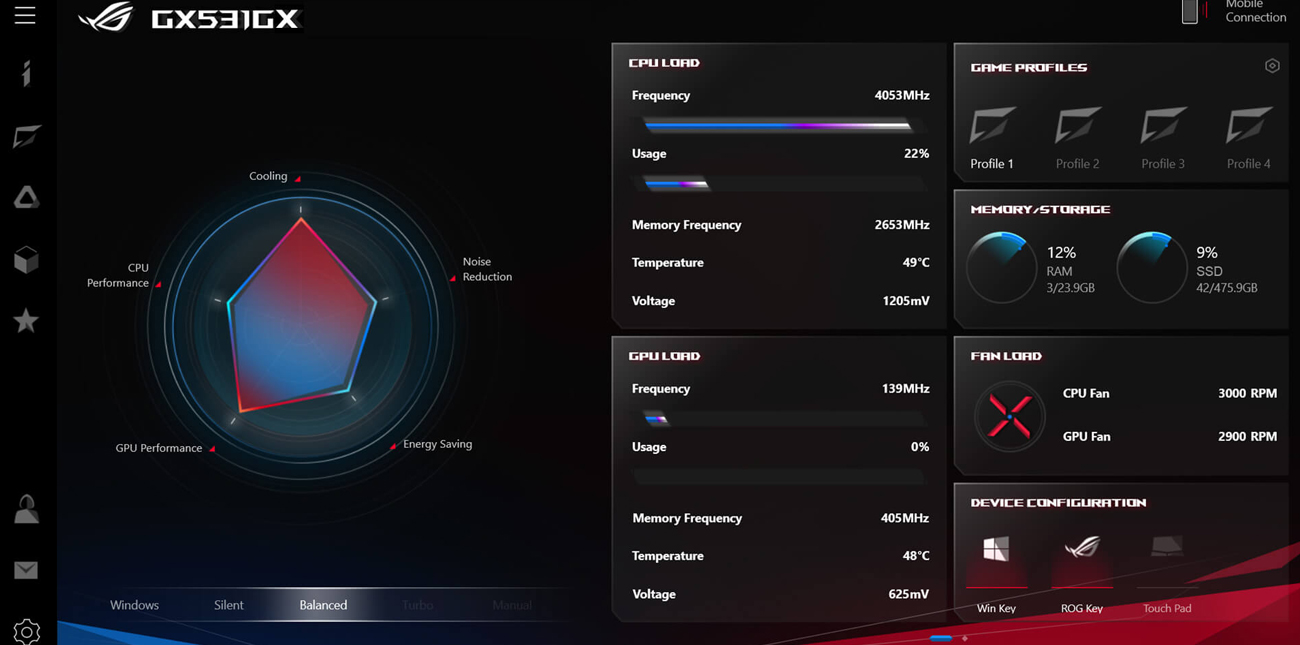Click the CPU temperature 49°C value
The width and height of the screenshot is (1300, 645).
[x=916, y=262]
